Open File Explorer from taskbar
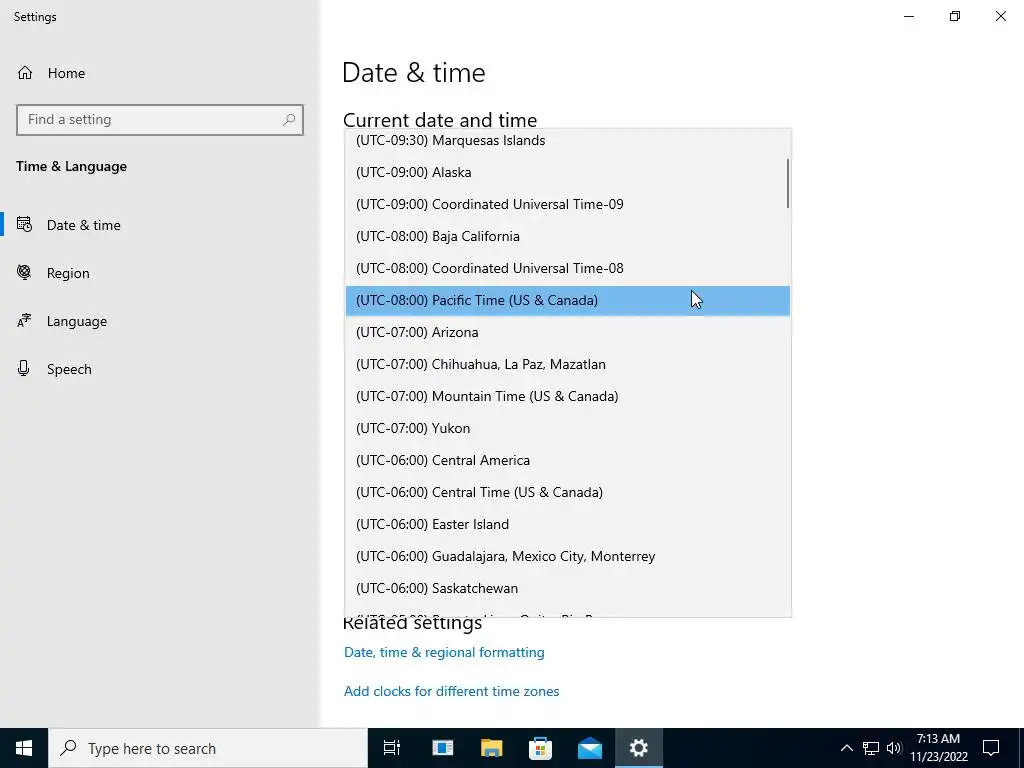The width and height of the screenshot is (1024, 768). (491, 748)
